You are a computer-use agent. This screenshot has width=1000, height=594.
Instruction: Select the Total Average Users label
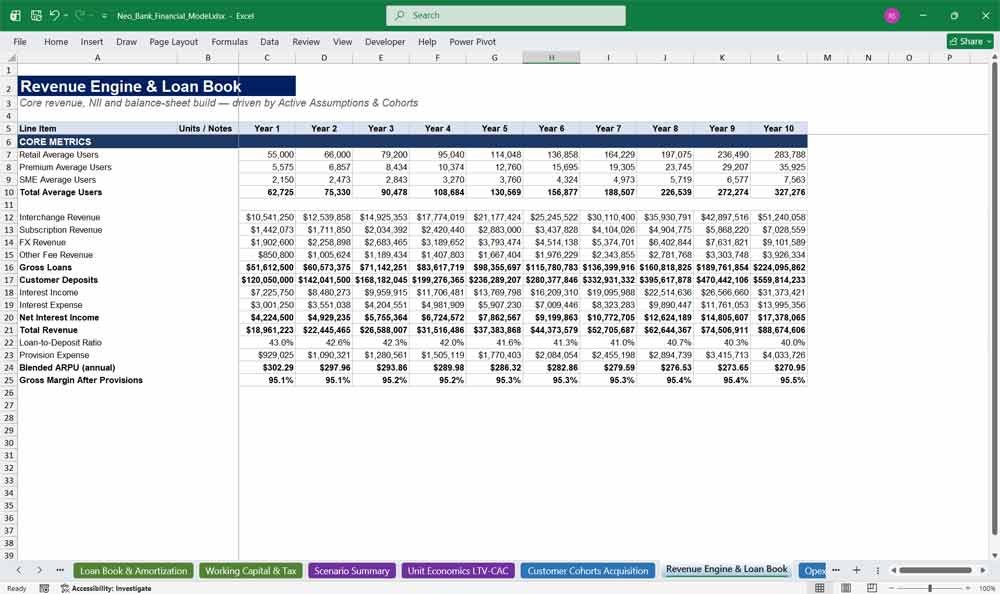(x=60, y=192)
